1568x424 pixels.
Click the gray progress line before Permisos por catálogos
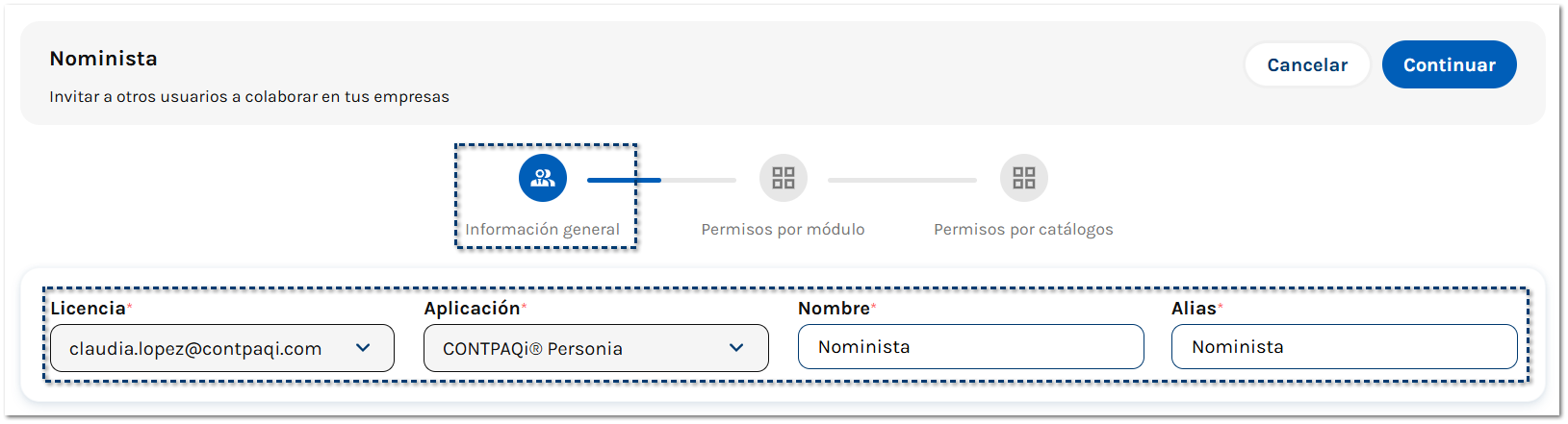pos(902,180)
